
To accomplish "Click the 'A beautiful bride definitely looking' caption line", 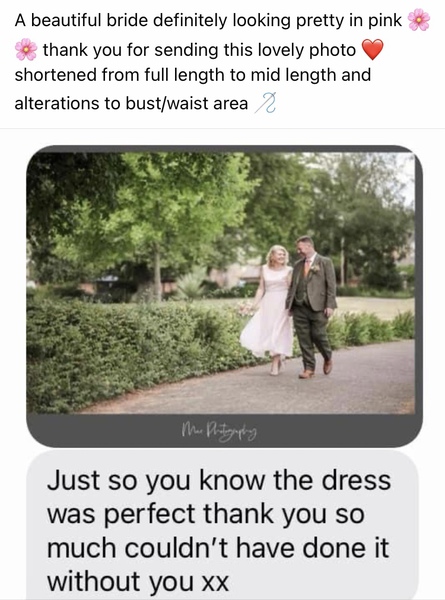I will [x=208, y=20].
